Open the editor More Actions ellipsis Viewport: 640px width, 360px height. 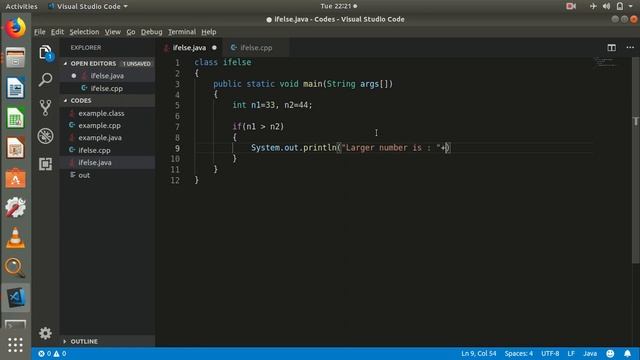(630, 48)
